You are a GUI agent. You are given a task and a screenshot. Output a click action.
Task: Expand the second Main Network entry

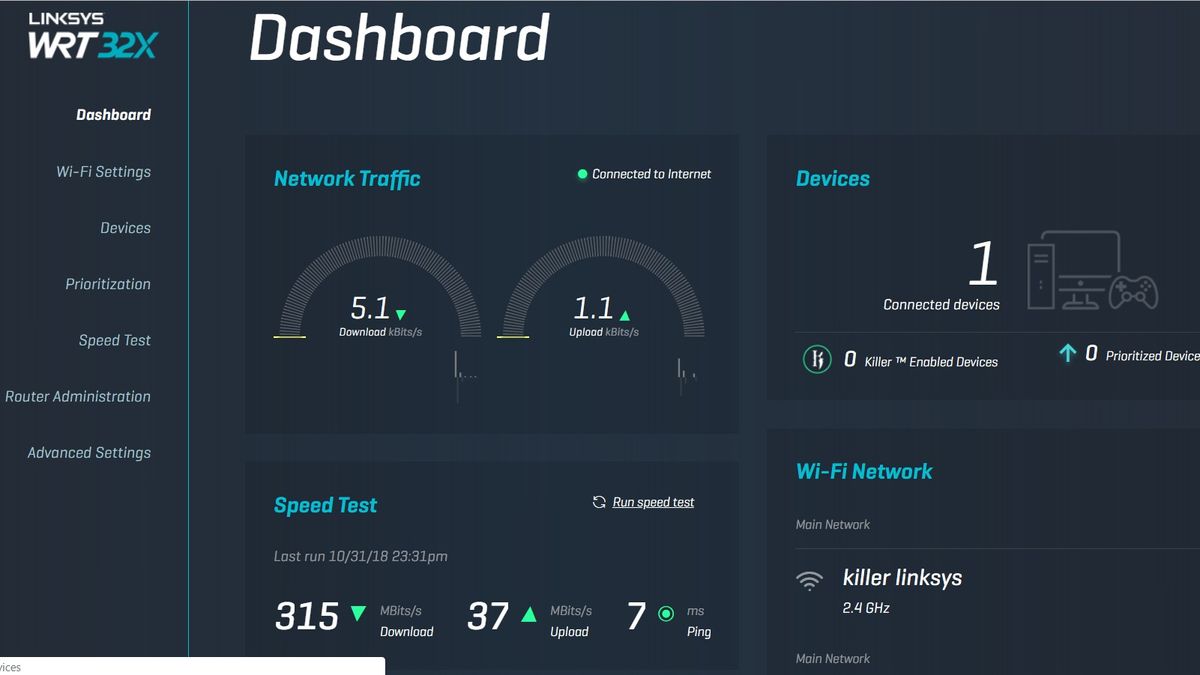[x=832, y=658]
